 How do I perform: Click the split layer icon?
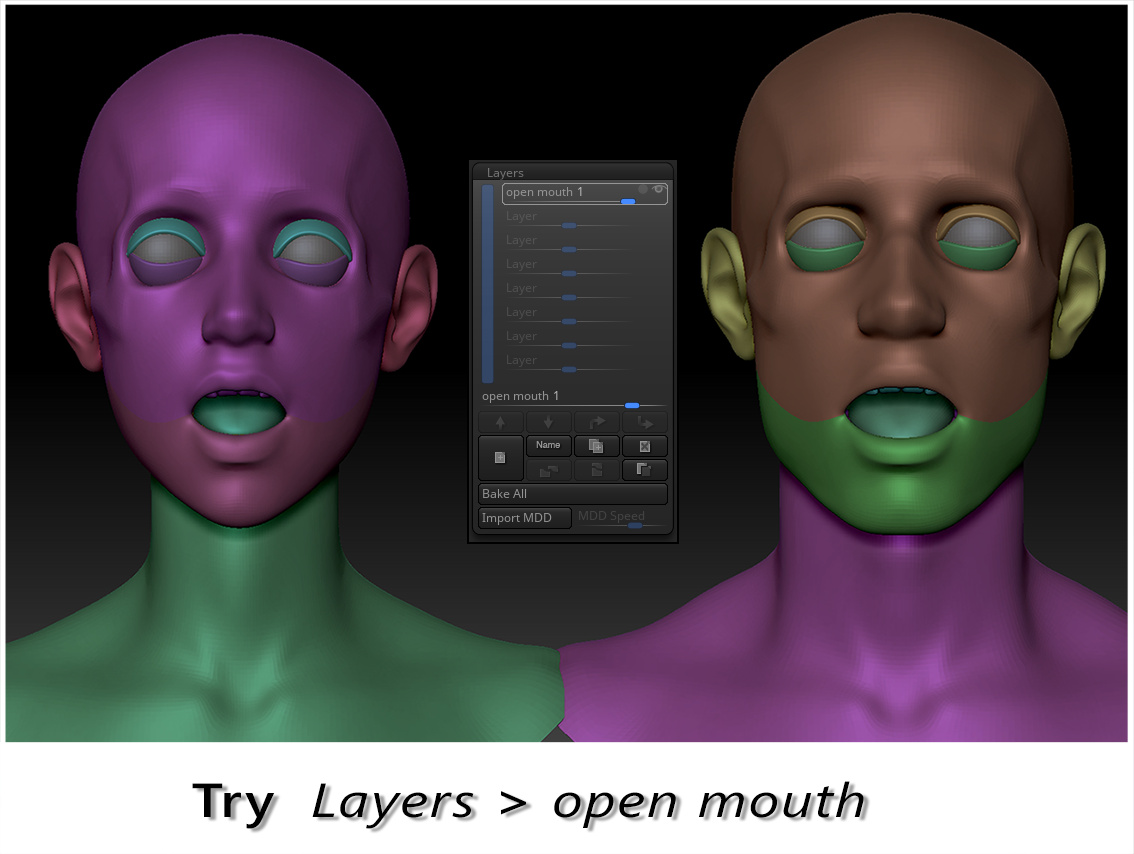[x=548, y=470]
